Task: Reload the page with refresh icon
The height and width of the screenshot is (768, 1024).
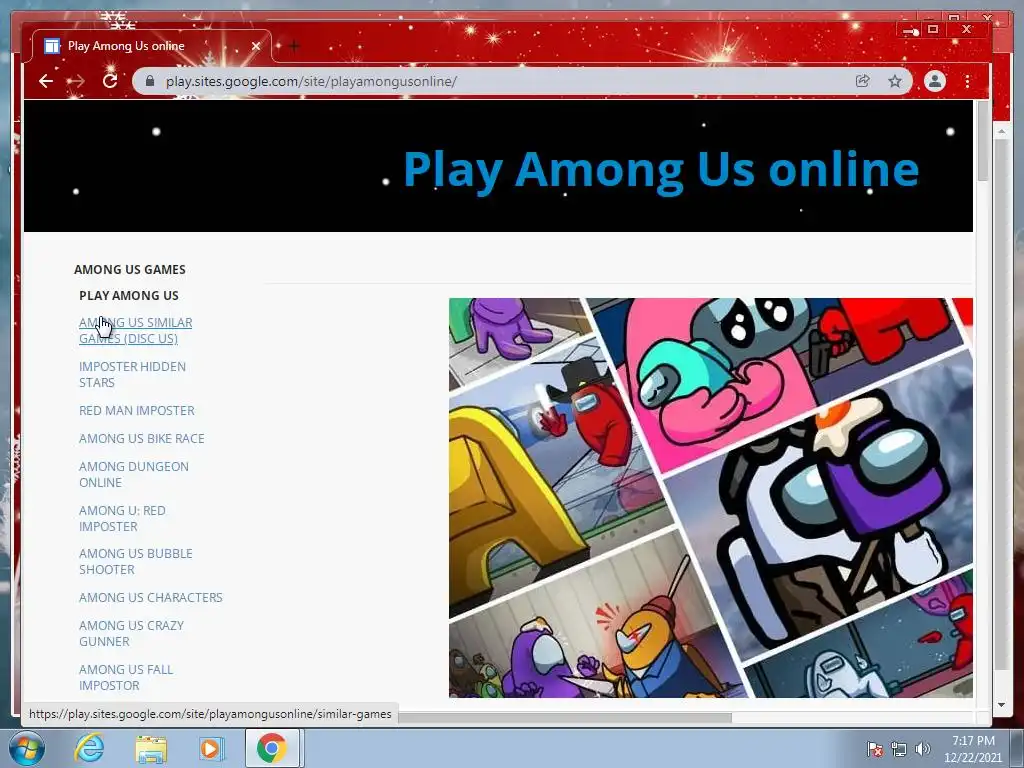Action: (110, 80)
